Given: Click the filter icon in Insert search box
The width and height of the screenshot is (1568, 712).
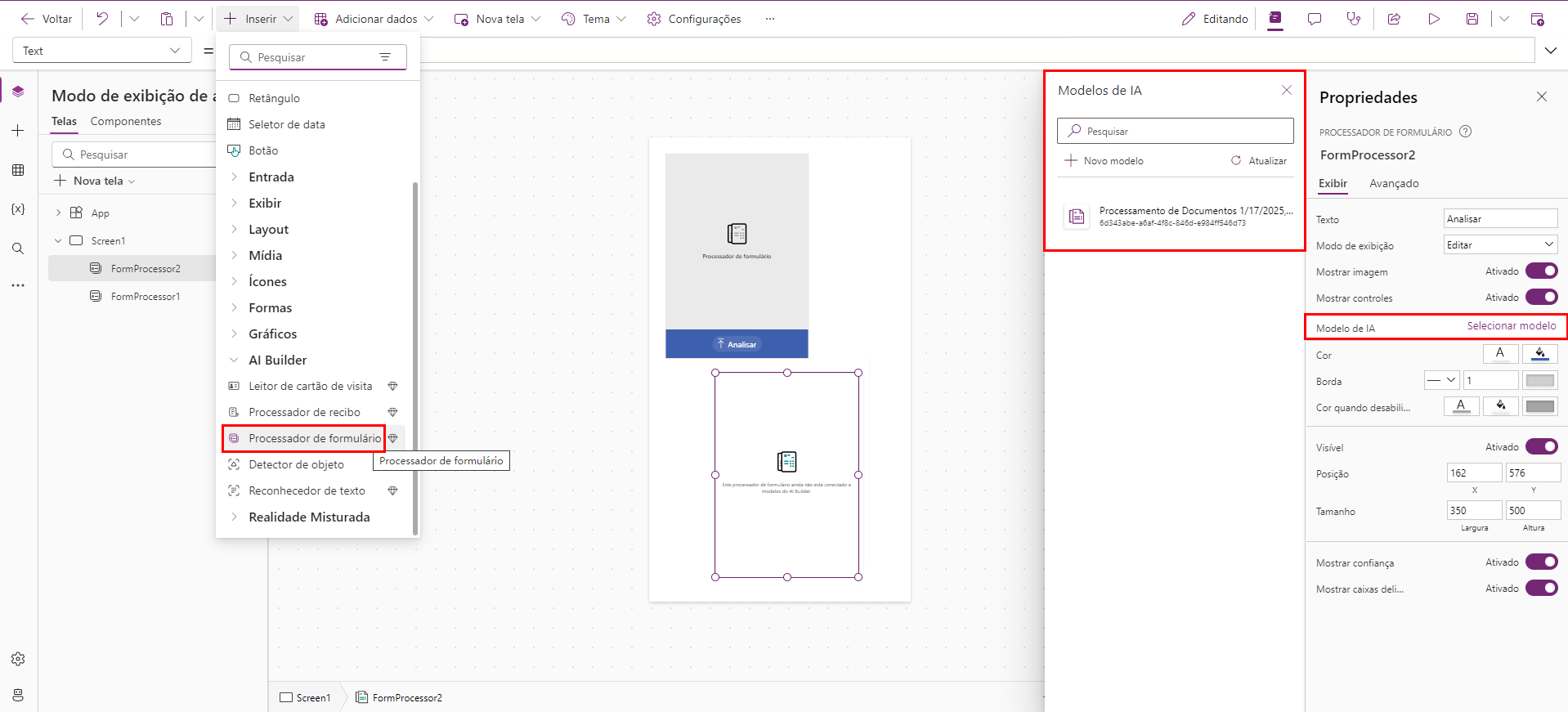Looking at the screenshot, I should tap(385, 57).
